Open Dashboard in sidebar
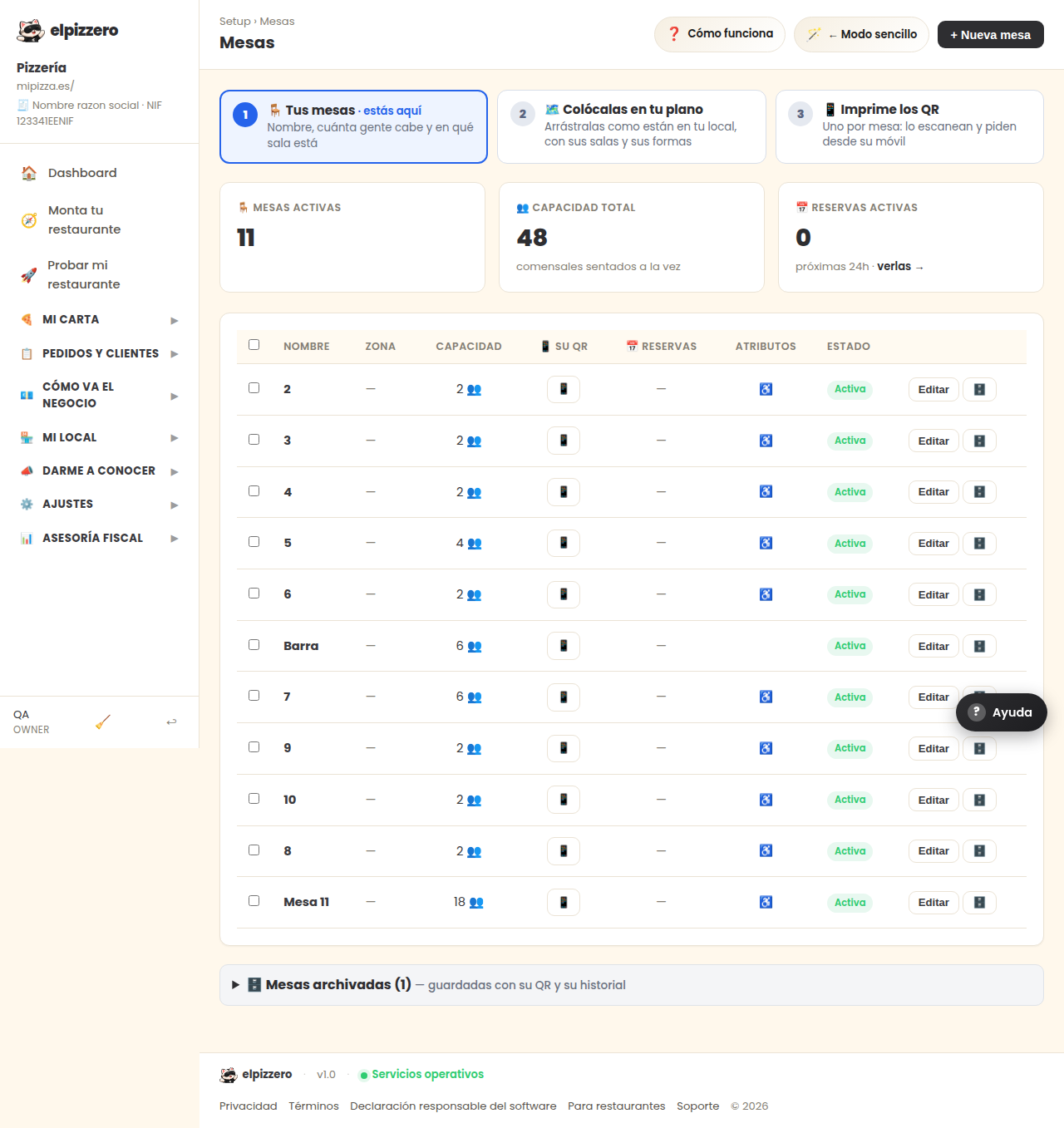 coord(100,173)
